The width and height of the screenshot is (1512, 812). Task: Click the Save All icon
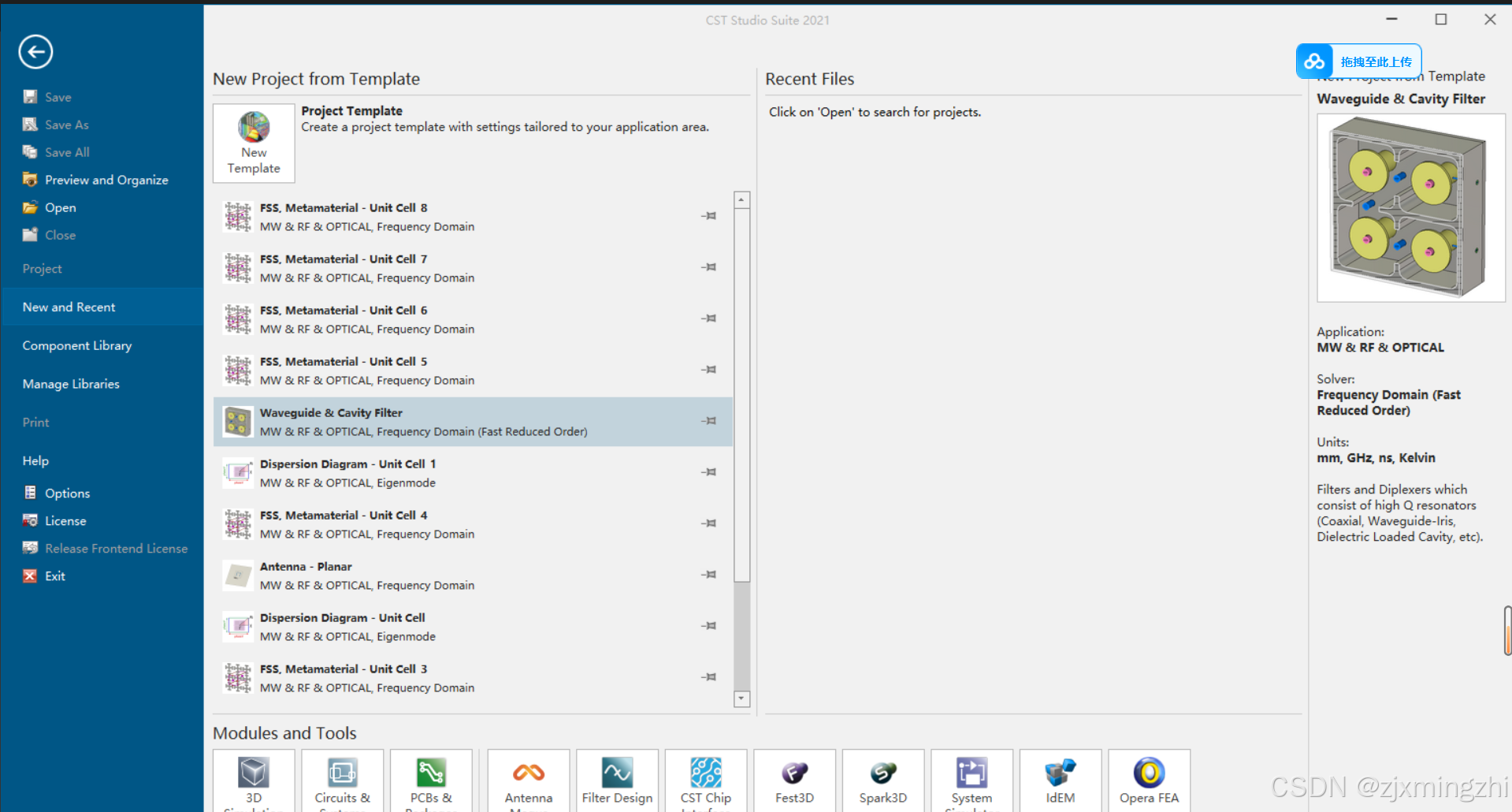tap(30, 152)
